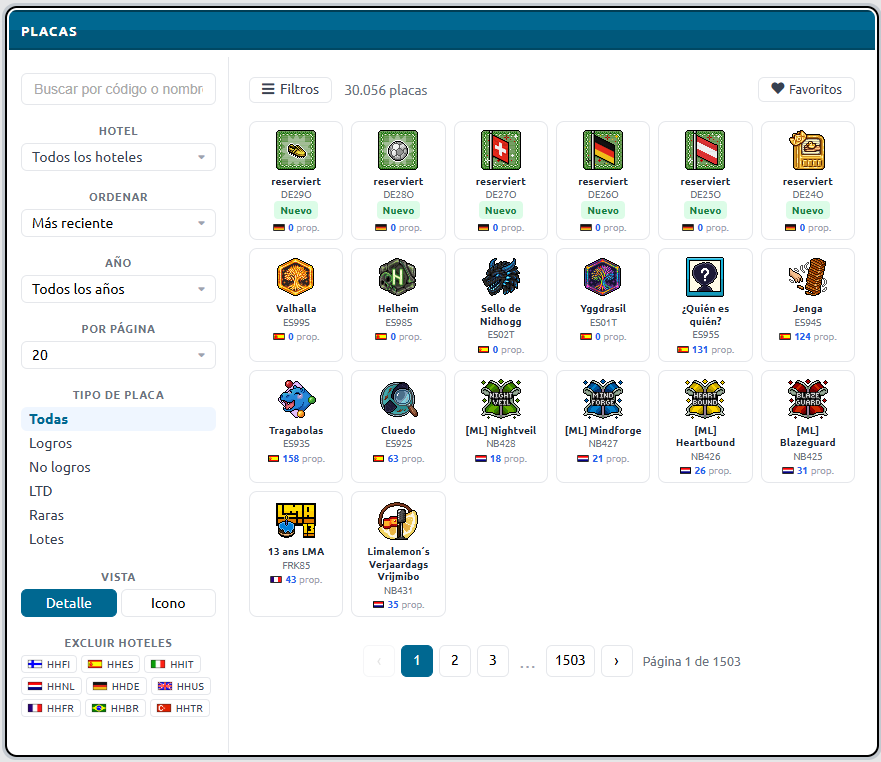Open the Jenga badge icon
Viewport: 881px width, 762px height.
click(807, 277)
